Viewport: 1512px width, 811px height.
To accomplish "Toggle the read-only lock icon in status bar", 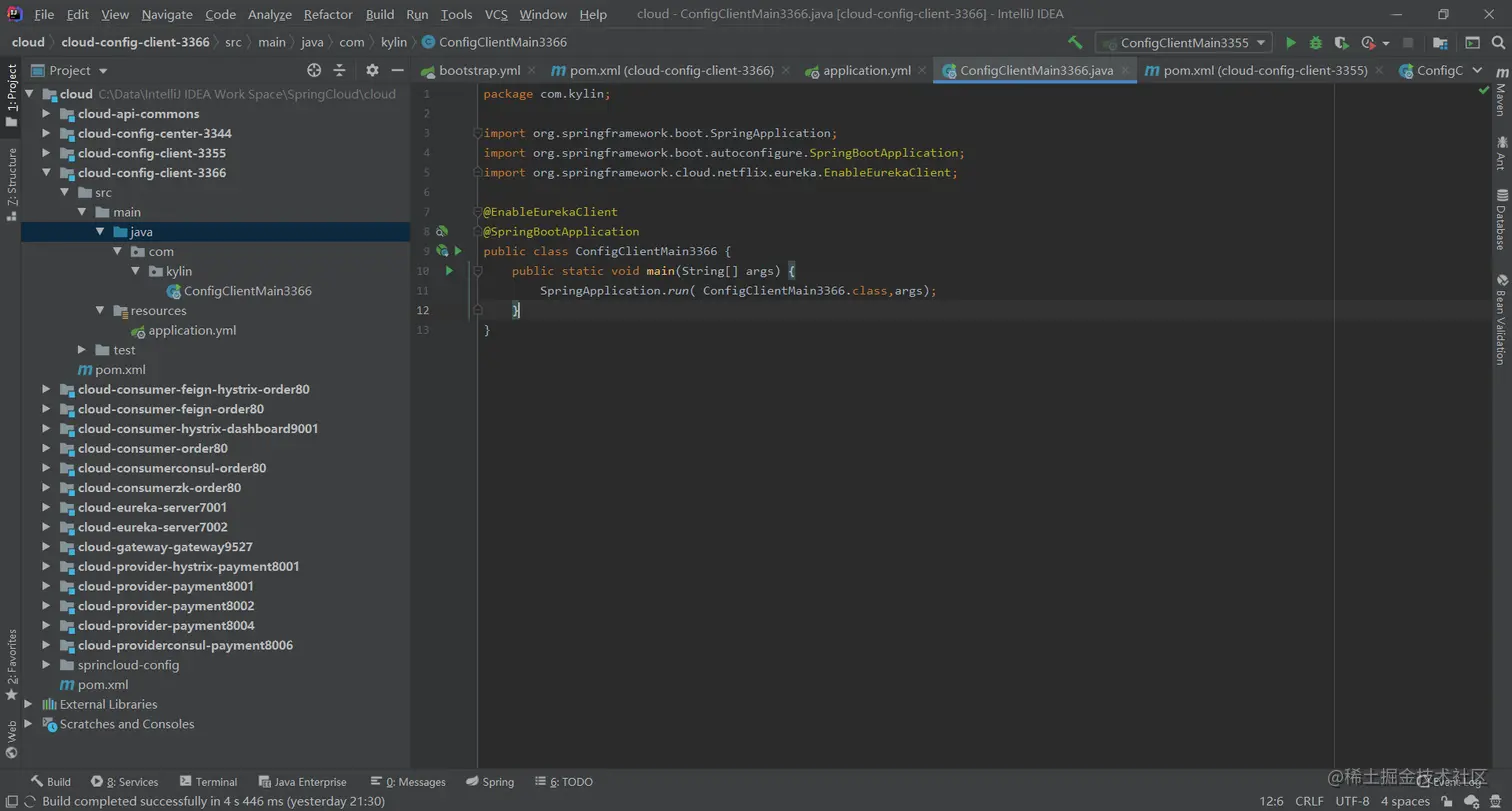I will (x=1447, y=801).
